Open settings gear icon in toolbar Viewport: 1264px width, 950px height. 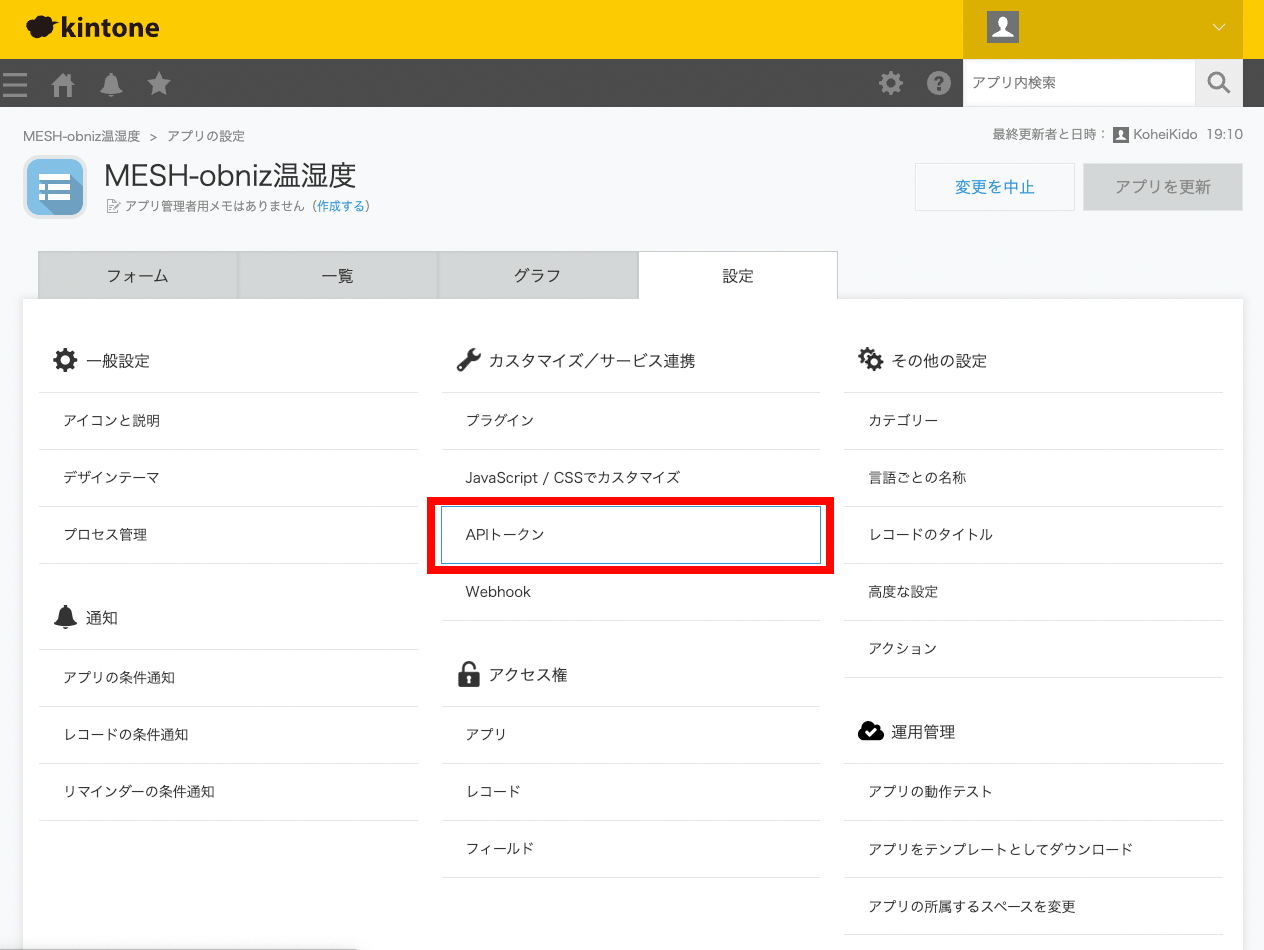890,83
